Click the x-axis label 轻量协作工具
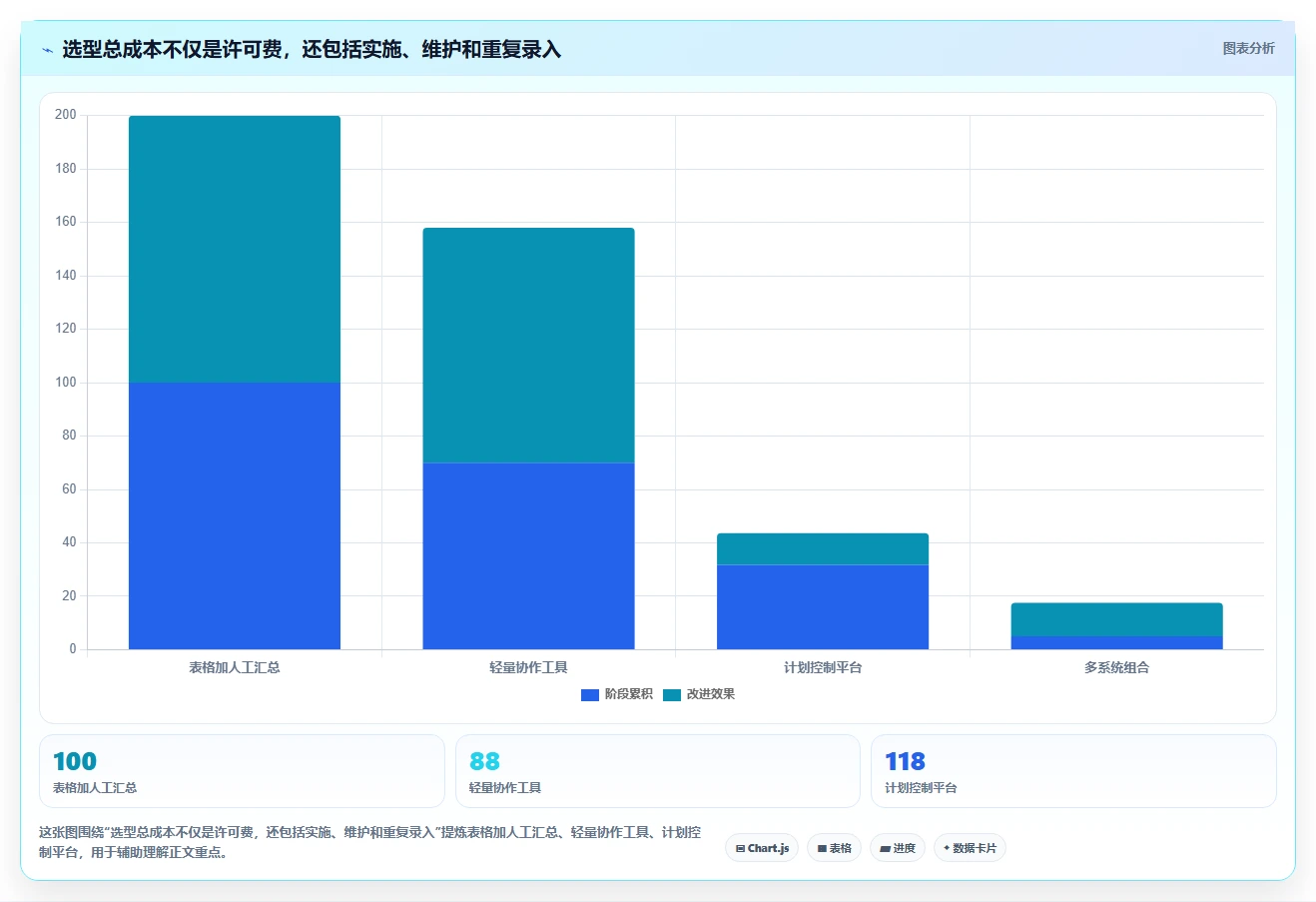 click(528, 667)
